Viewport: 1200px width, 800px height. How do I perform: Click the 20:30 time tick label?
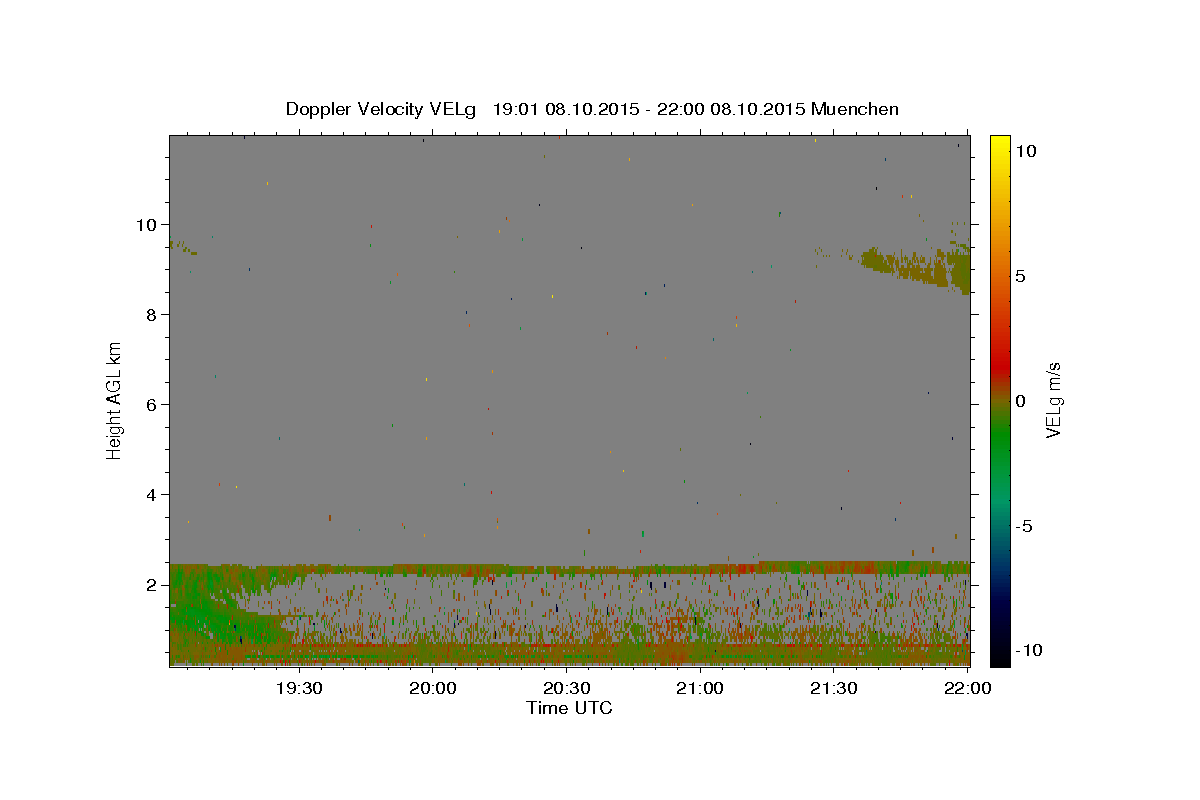(x=566, y=689)
